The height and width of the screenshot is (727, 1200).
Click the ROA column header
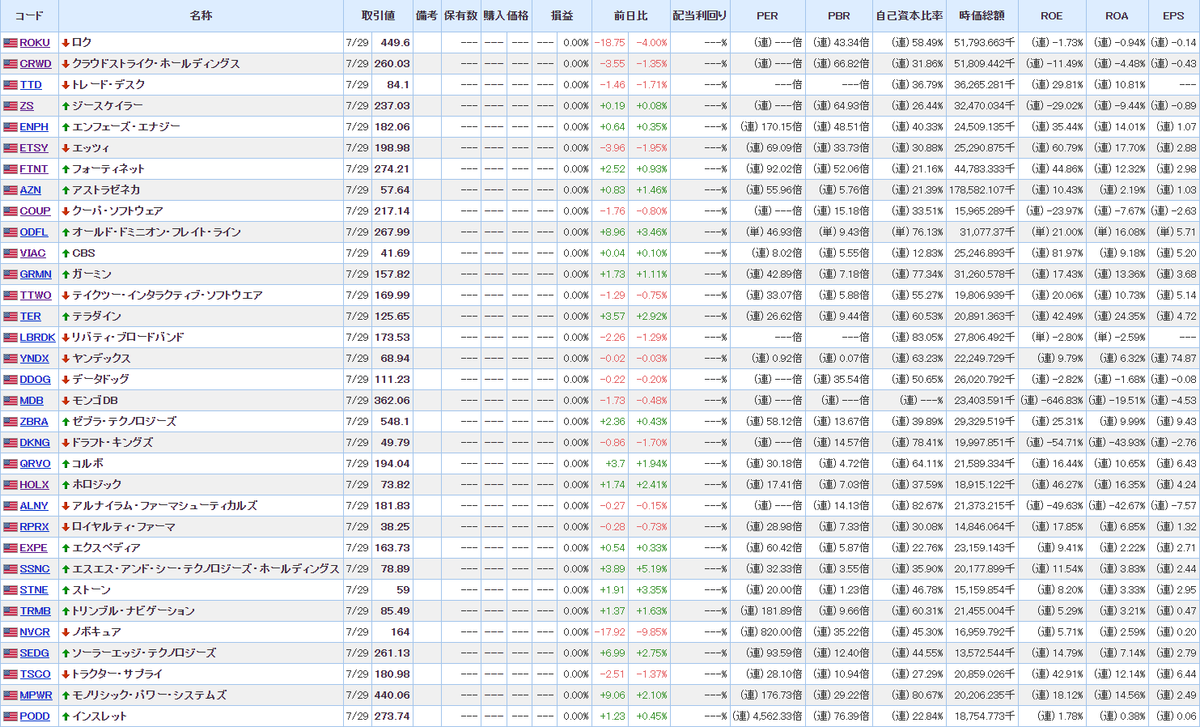tap(1117, 16)
